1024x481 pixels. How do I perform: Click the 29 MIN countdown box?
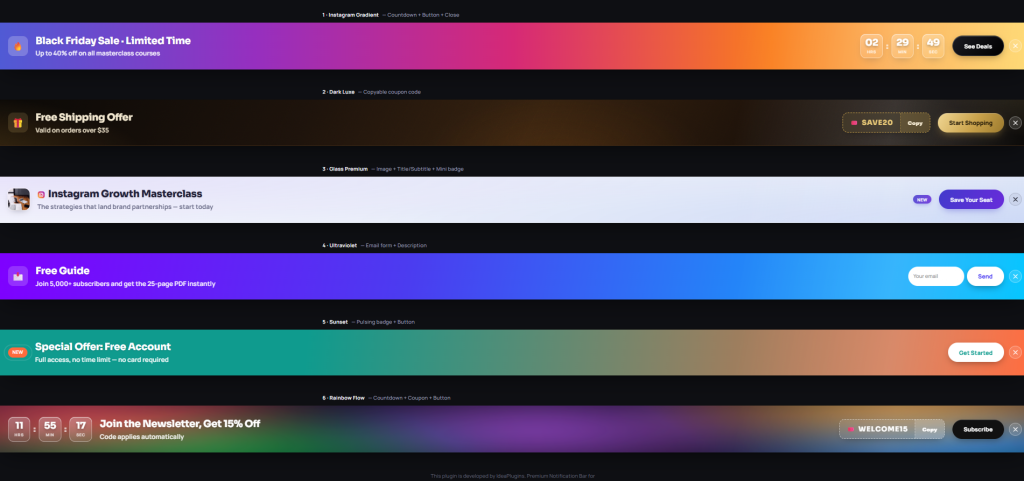click(902, 46)
